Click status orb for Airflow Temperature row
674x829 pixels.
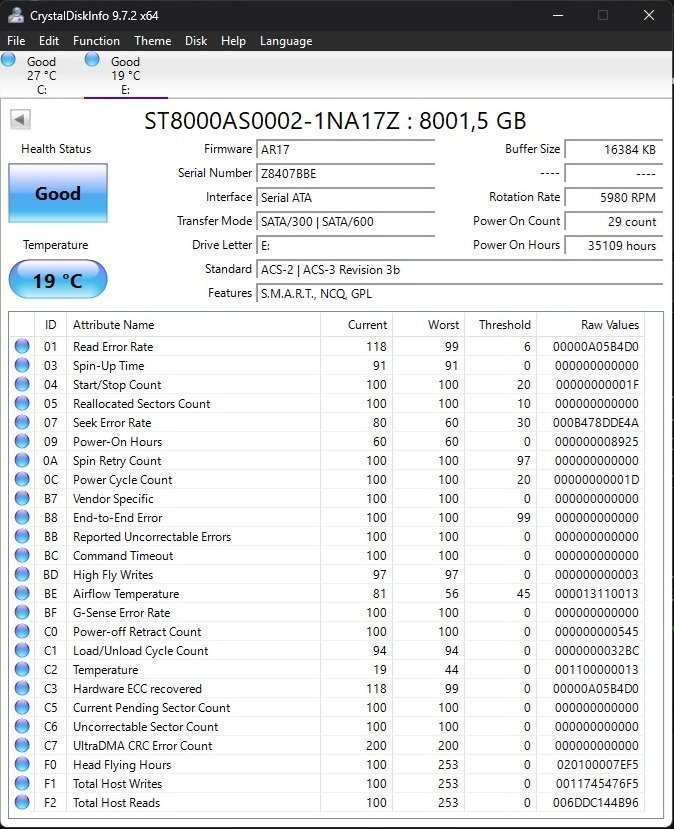[22, 594]
